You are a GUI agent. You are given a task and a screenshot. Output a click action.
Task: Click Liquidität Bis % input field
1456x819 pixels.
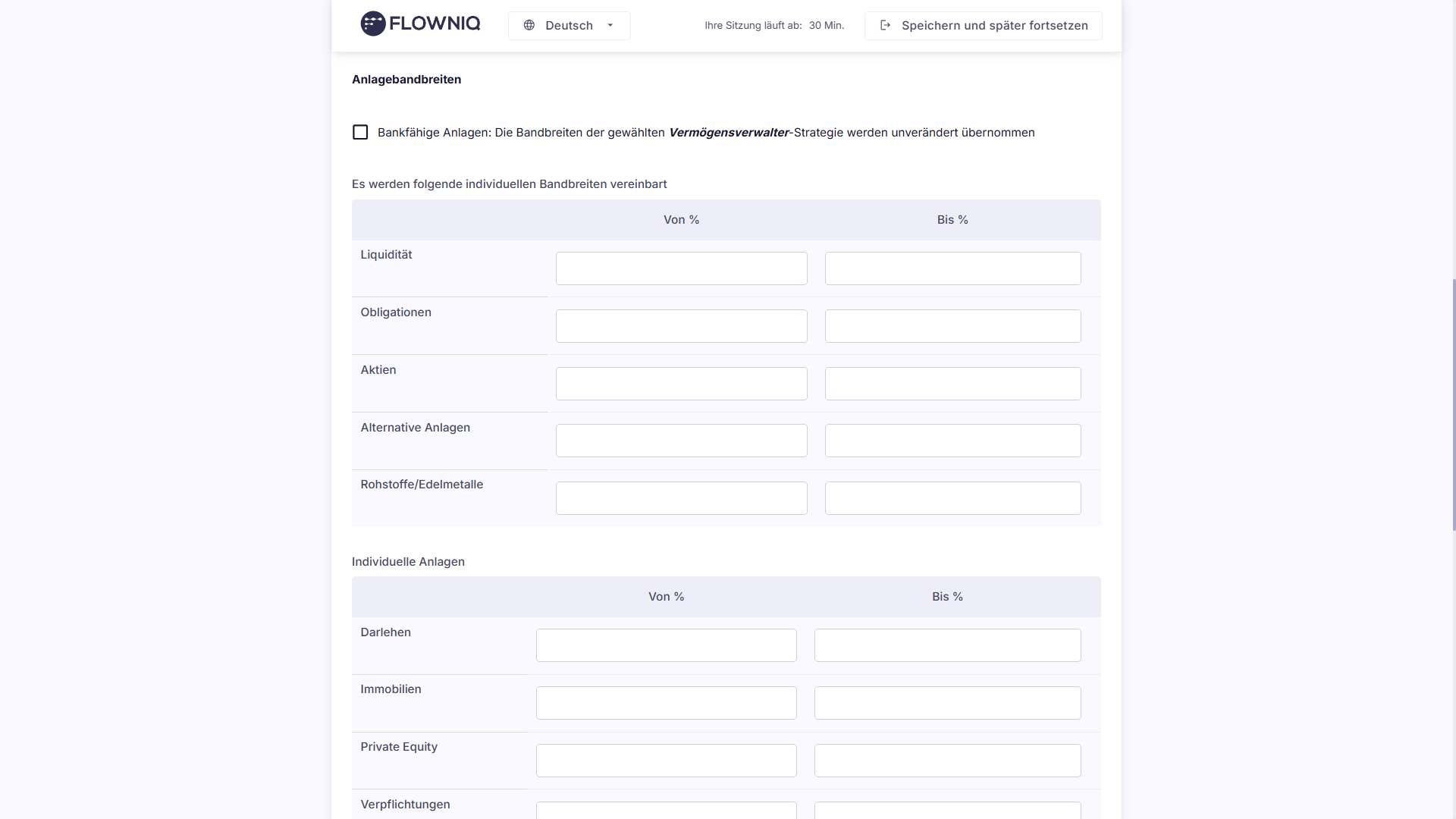coord(952,268)
